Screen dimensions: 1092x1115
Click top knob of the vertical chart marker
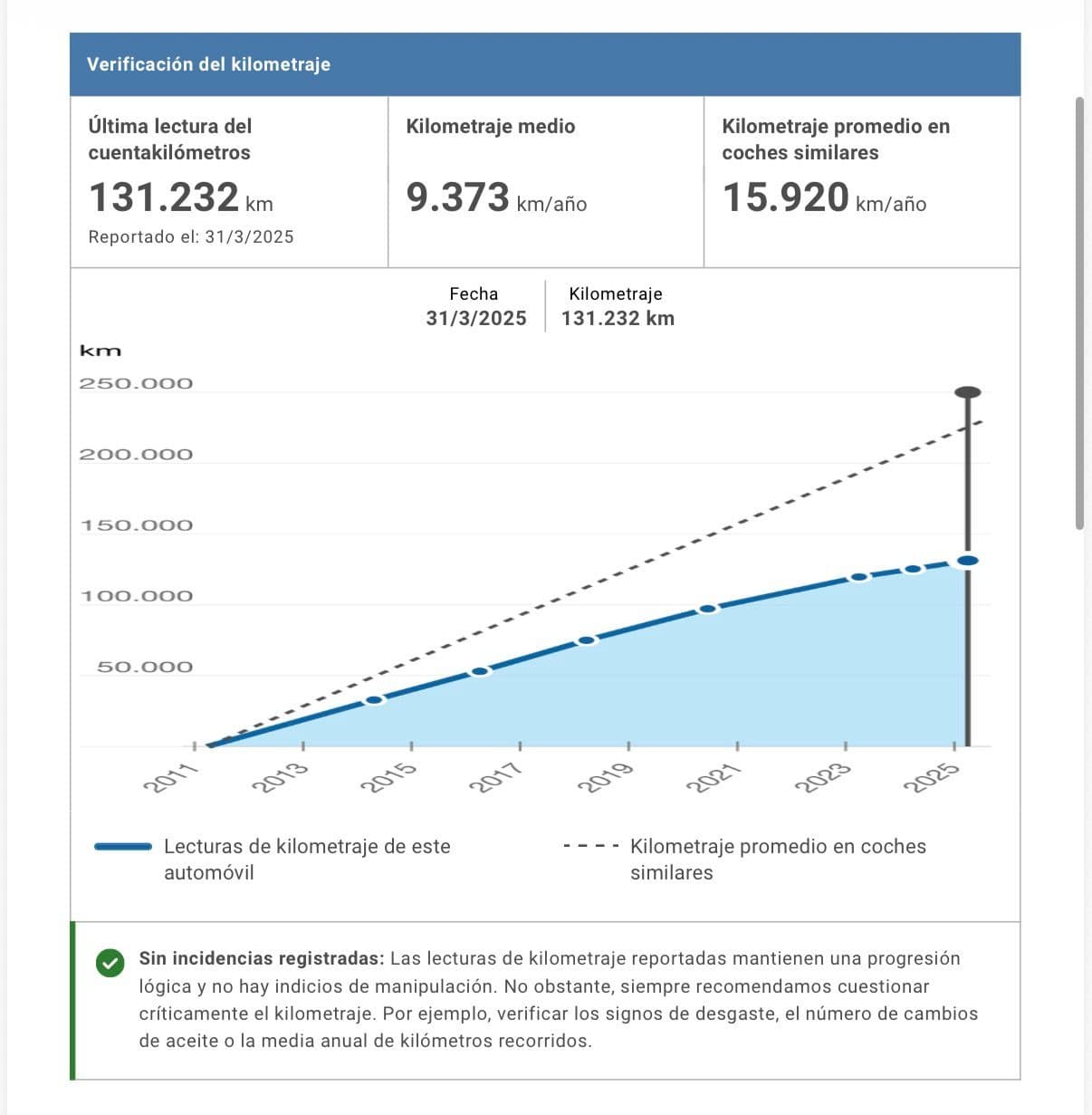[x=967, y=392]
